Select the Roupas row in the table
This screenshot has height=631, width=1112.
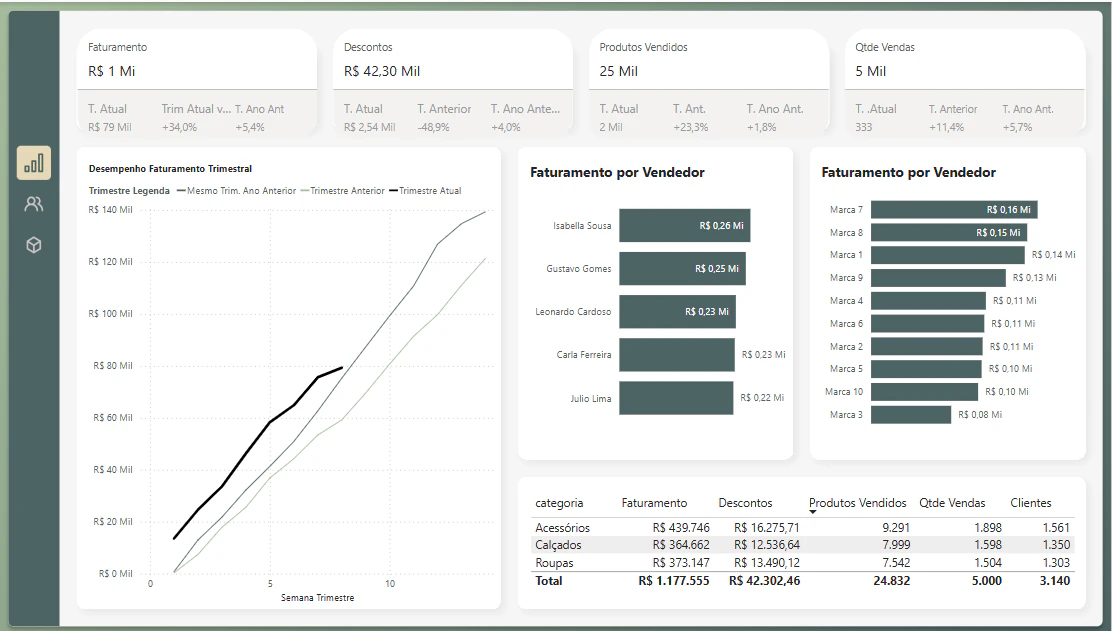click(x=803, y=562)
